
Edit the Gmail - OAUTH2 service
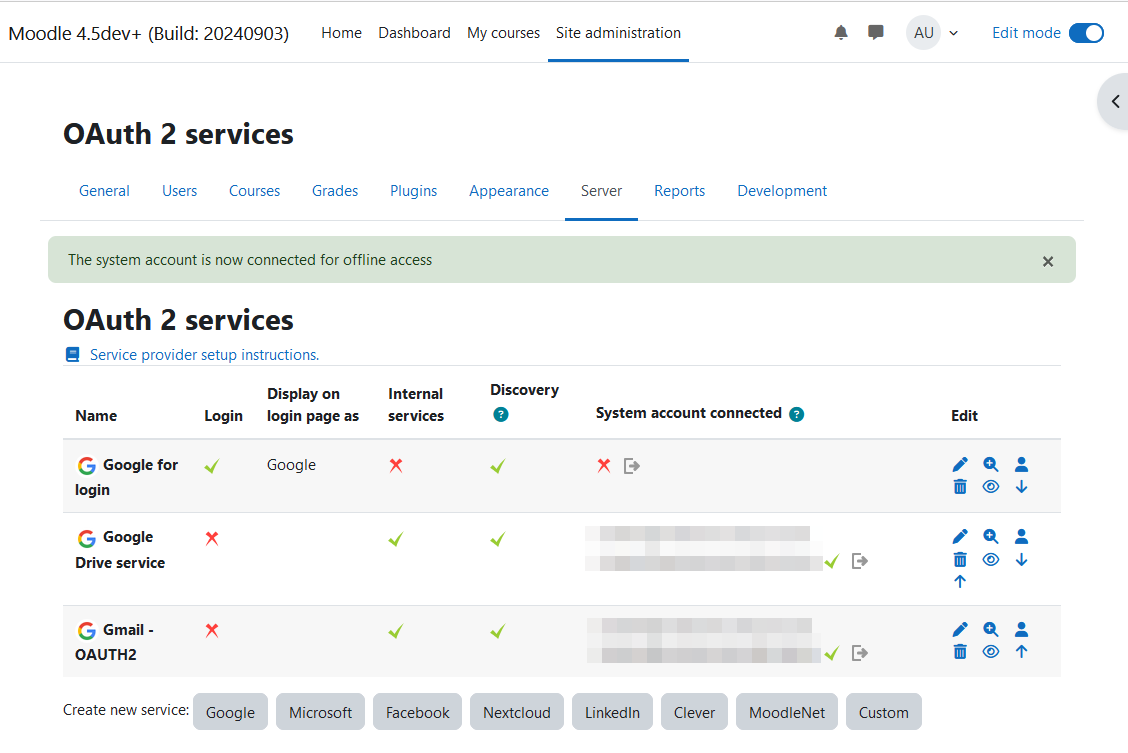pyautogui.click(x=960, y=630)
